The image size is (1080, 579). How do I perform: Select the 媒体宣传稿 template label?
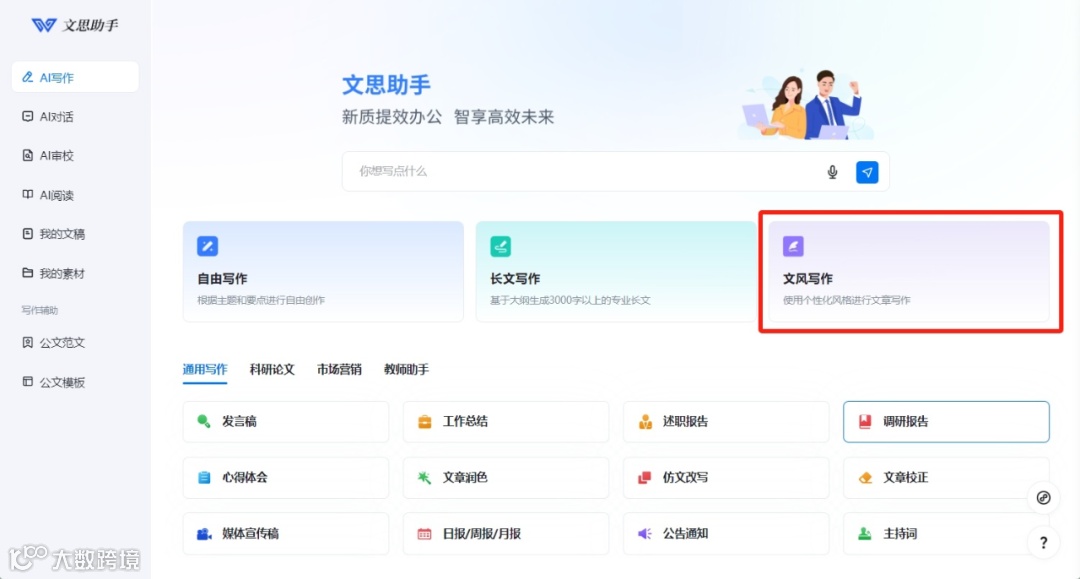(x=250, y=534)
